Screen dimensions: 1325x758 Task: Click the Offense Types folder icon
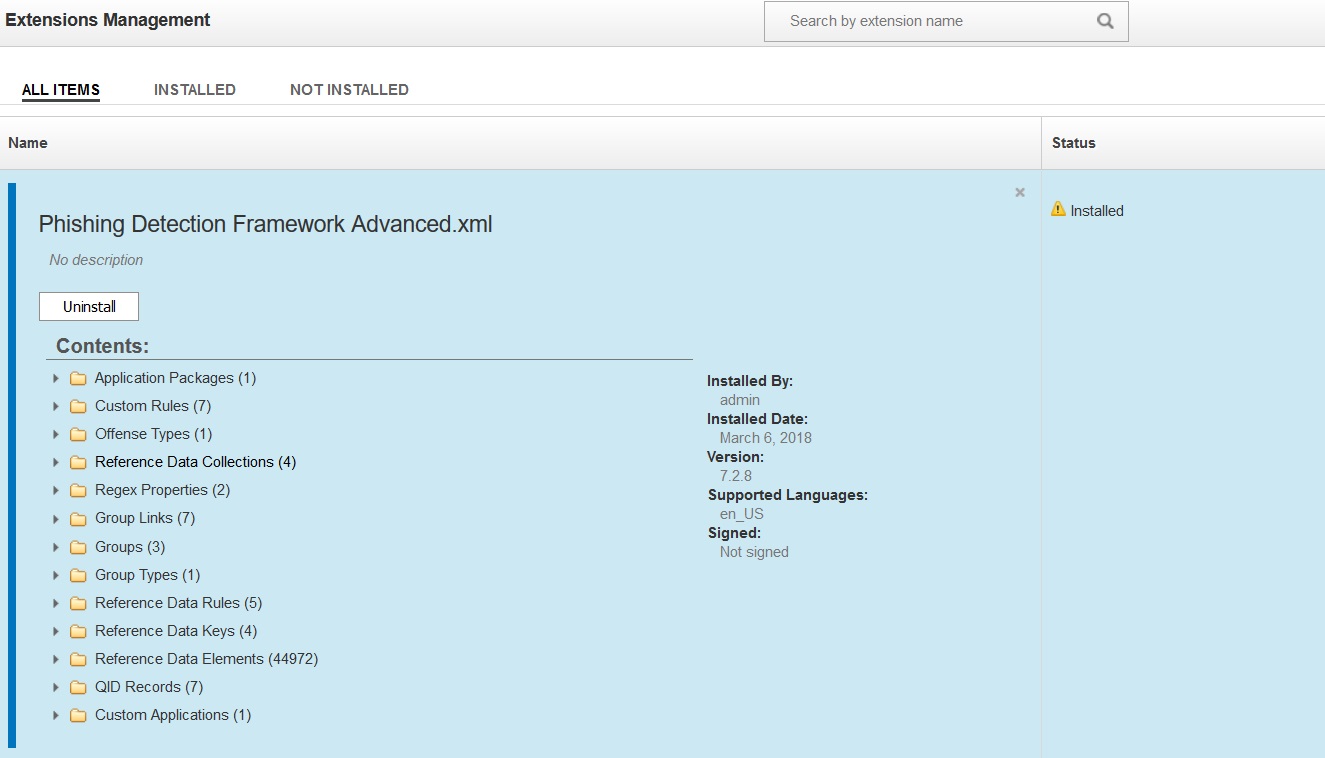click(78, 435)
